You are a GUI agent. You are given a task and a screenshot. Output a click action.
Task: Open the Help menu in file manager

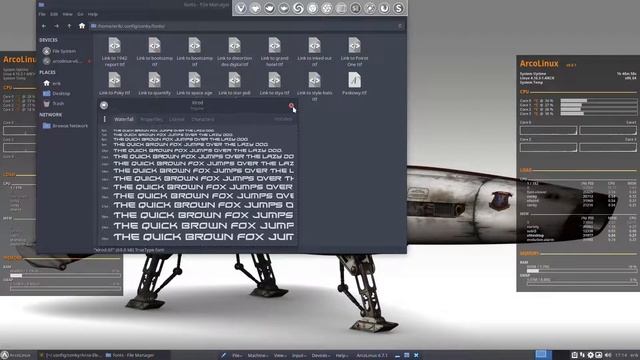(x=93, y=14)
